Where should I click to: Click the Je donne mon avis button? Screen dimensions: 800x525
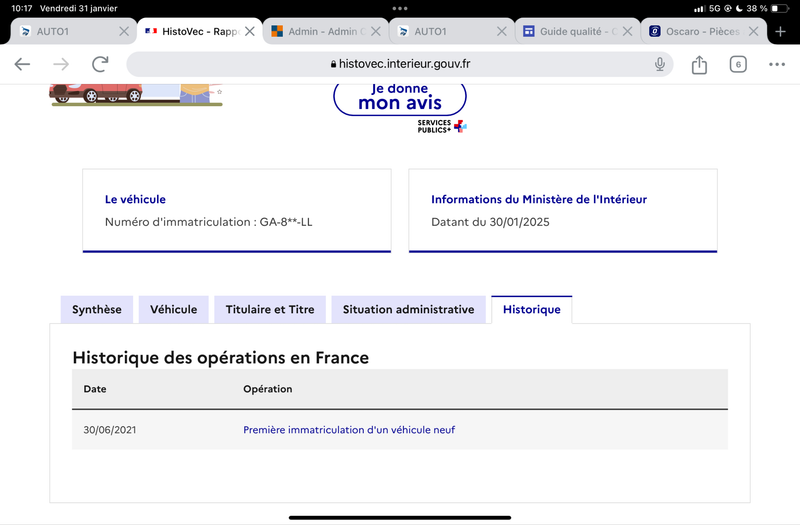tap(400, 98)
